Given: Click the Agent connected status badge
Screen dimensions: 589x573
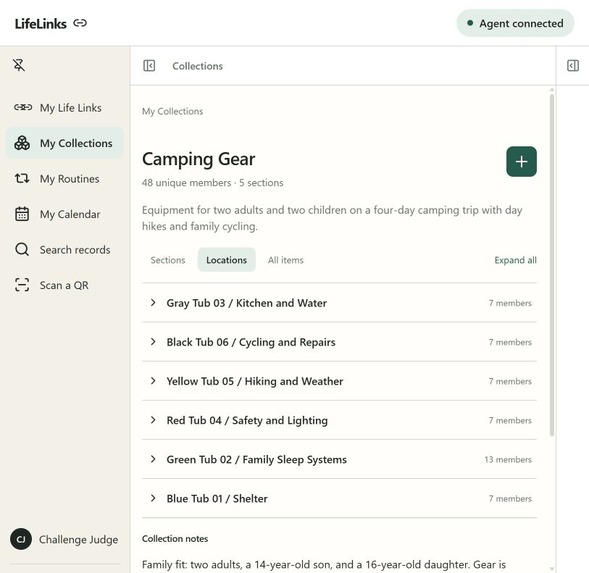Looking at the screenshot, I should point(515,23).
